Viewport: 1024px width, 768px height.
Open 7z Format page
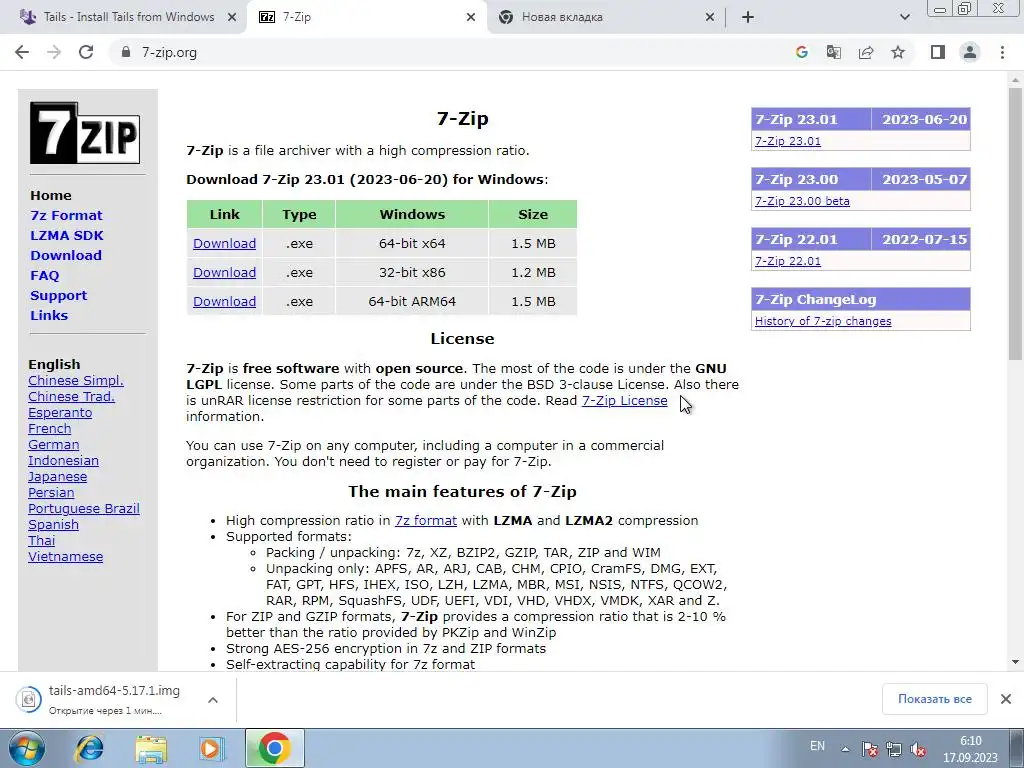coord(66,215)
